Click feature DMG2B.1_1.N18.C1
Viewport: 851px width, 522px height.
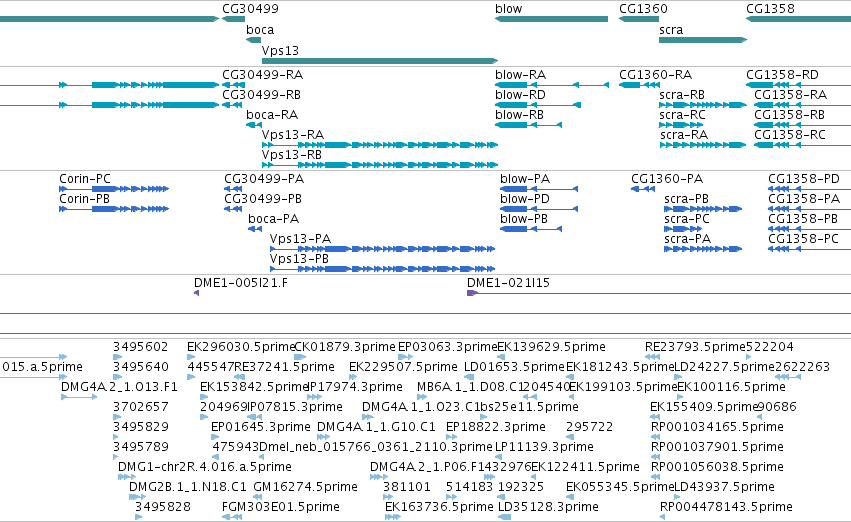(x=138, y=498)
